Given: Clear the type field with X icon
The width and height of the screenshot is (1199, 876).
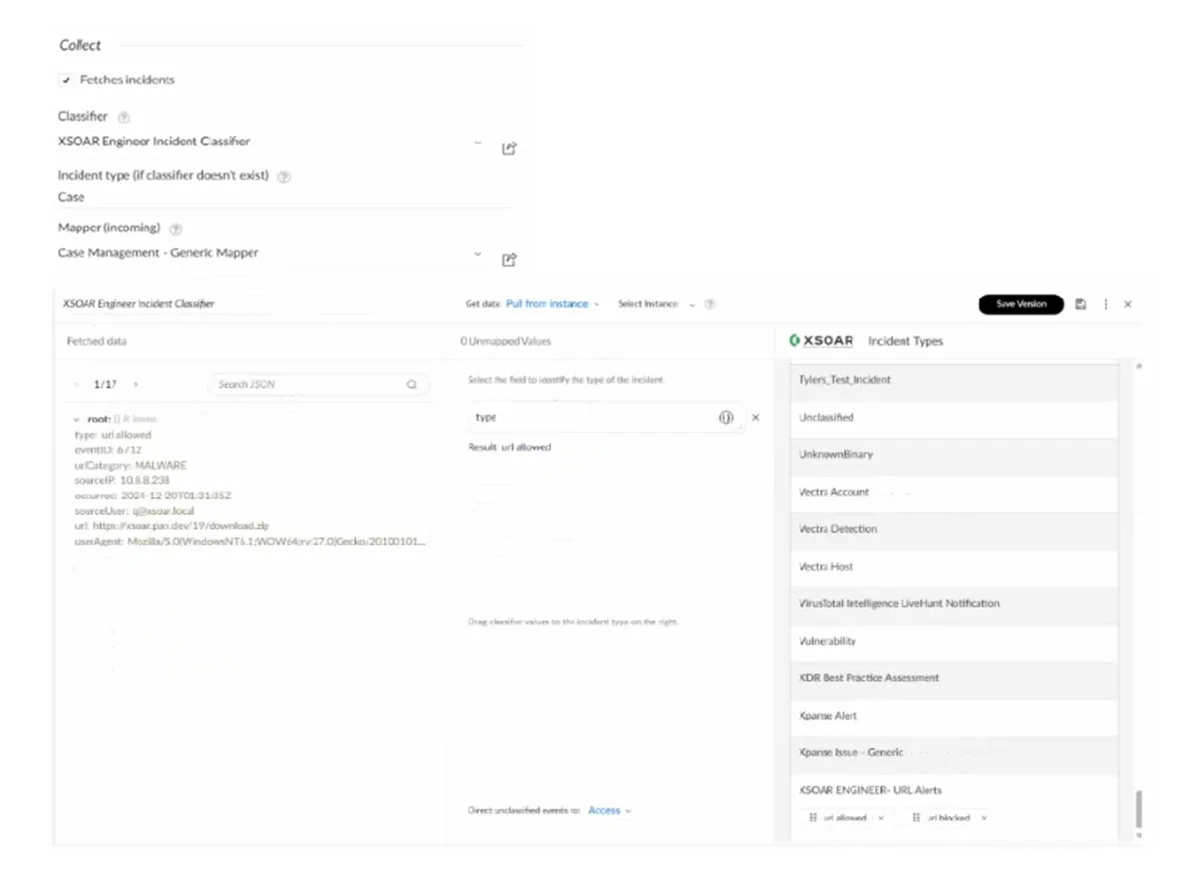Looking at the screenshot, I should point(755,417).
